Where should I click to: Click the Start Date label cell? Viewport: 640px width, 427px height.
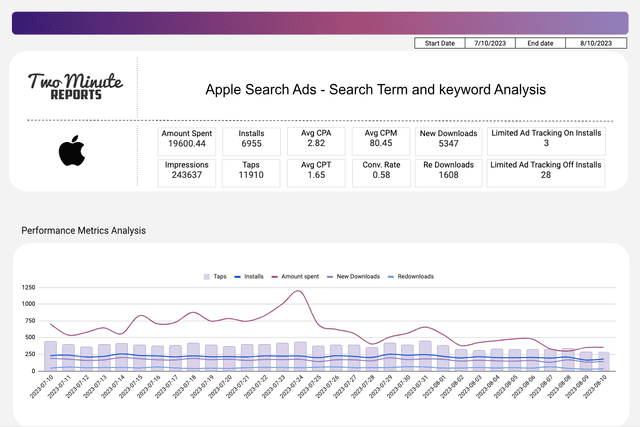pos(440,43)
